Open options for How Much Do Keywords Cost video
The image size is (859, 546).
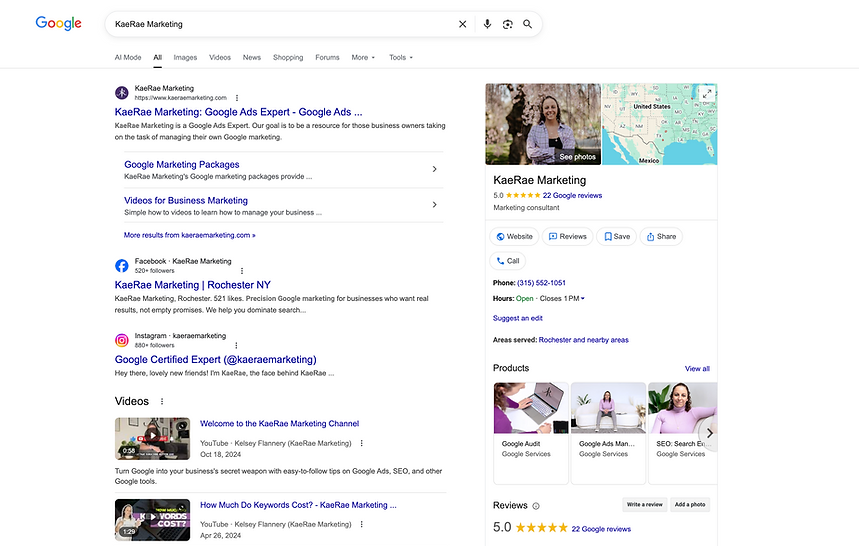point(361,524)
